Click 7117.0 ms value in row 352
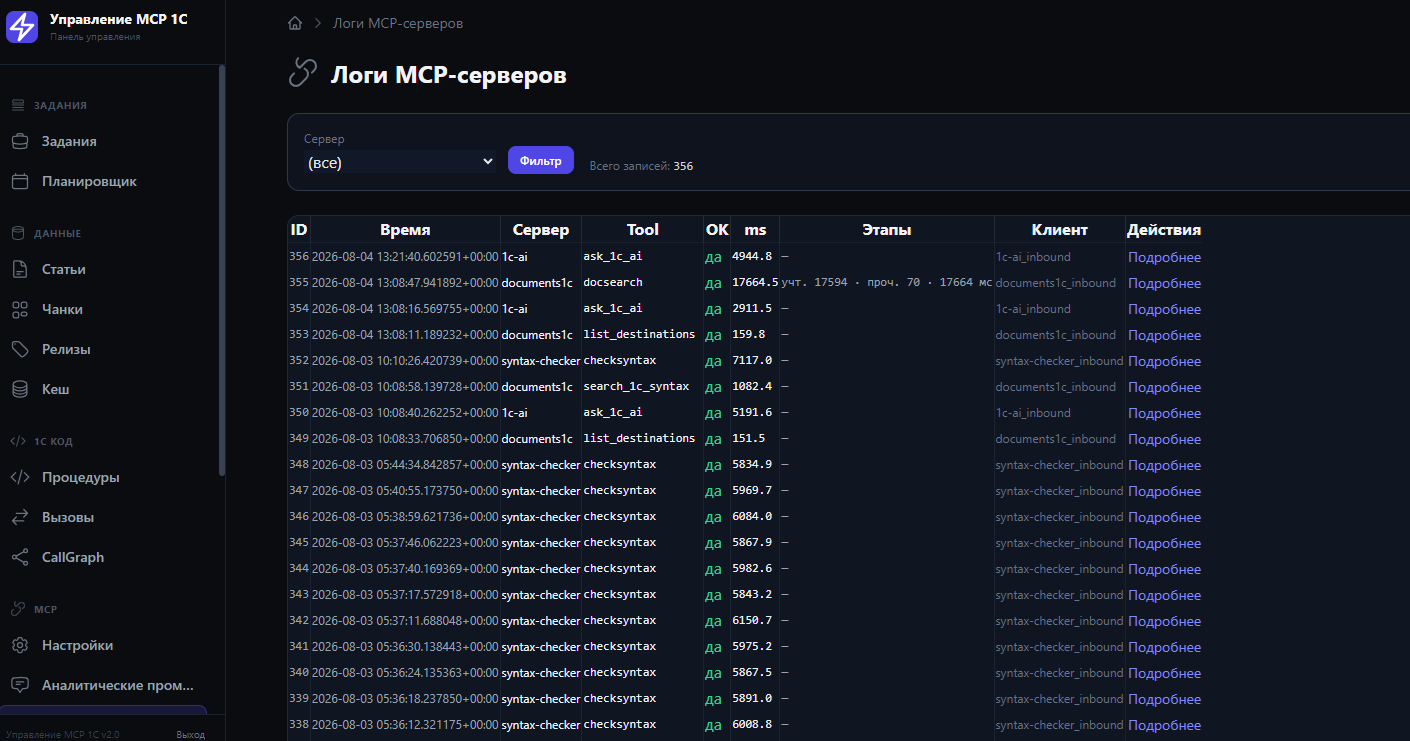Viewport: 1410px width, 741px height. 752,361
